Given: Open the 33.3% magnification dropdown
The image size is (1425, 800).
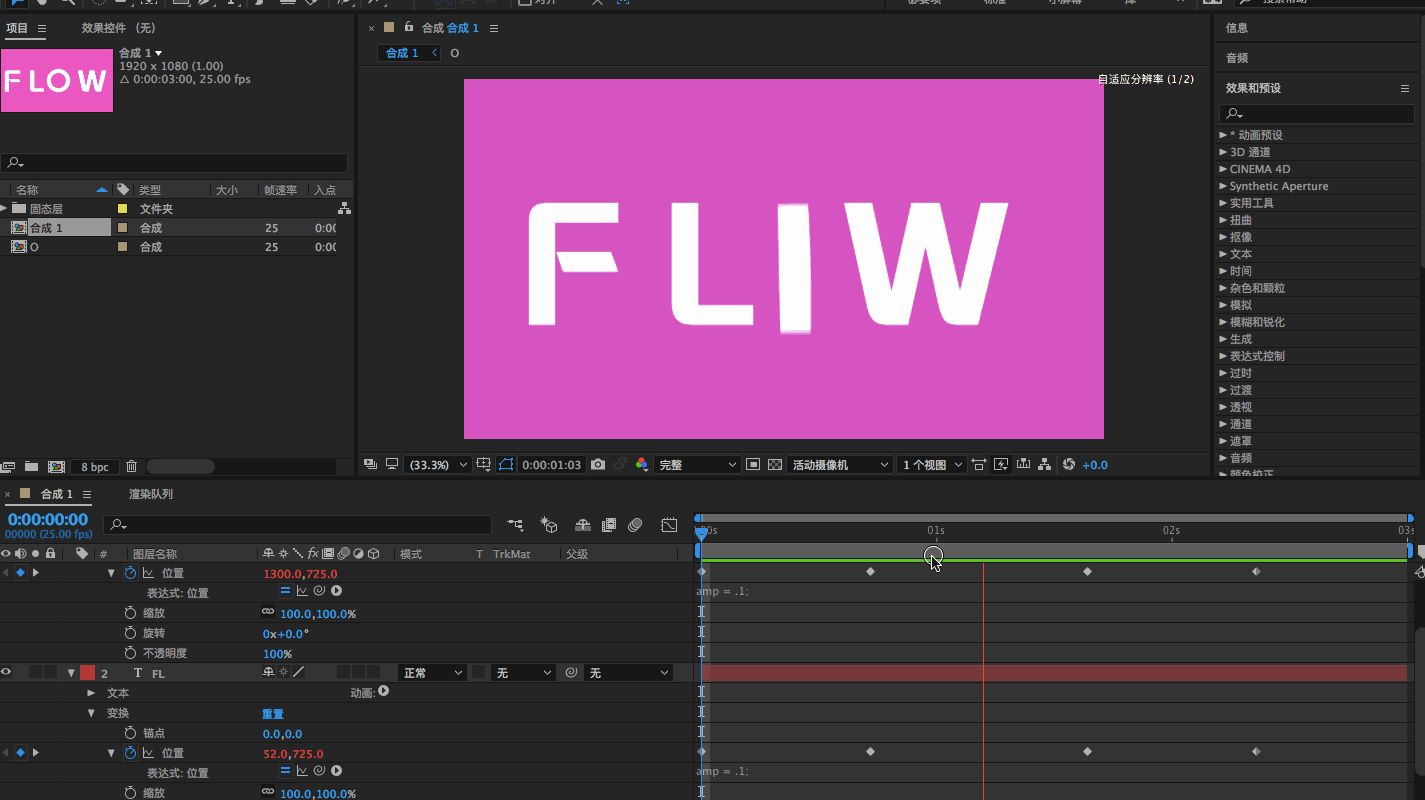Looking at the screenshot, I should (x=440, y=465).
